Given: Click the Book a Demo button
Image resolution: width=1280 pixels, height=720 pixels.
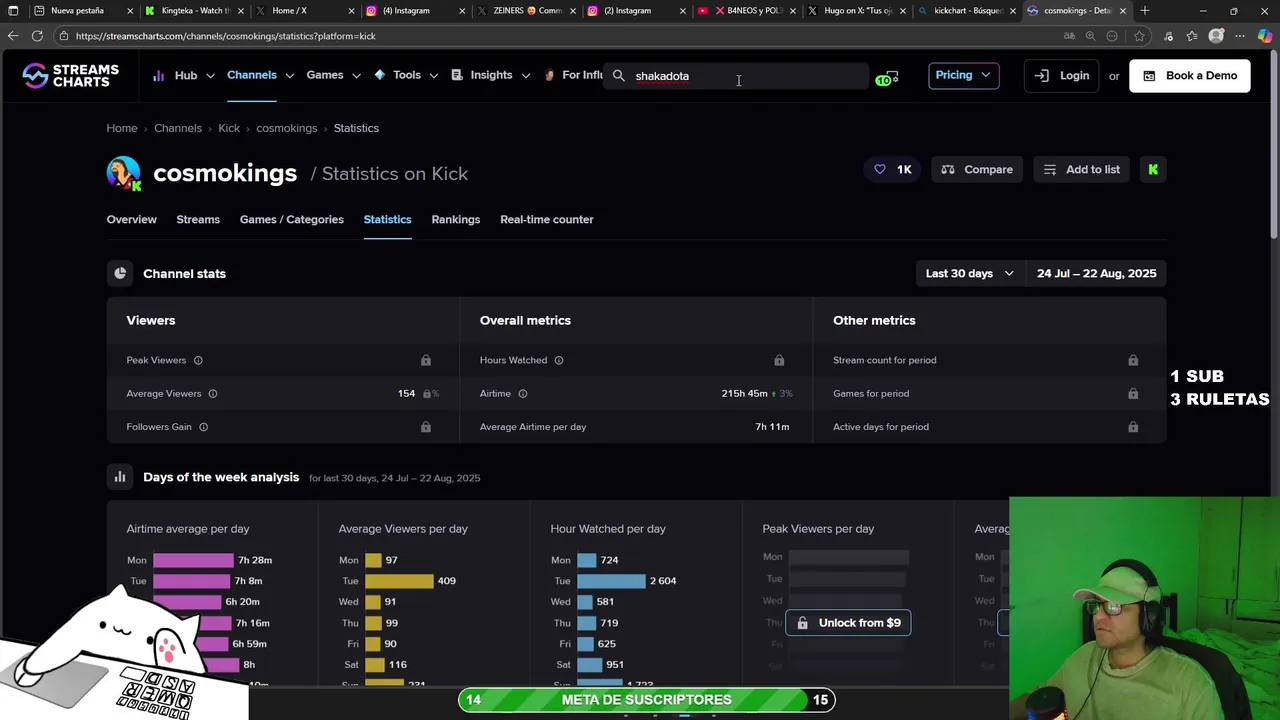Looking at the screenshot, I should (x=1189, y=76).
